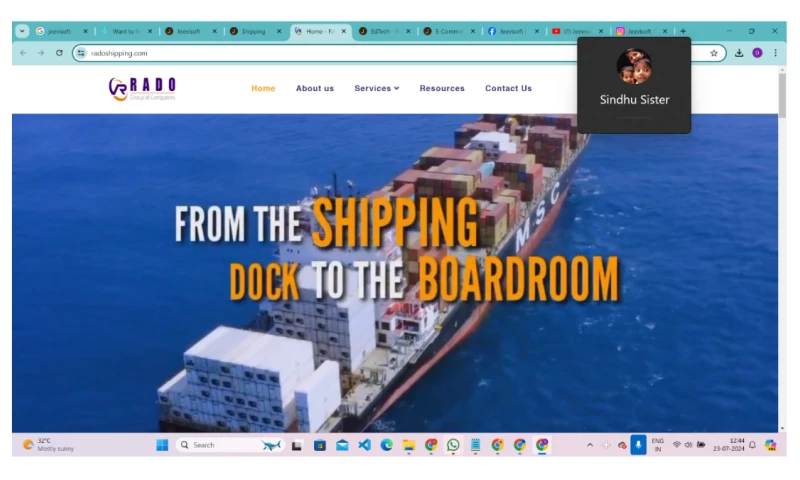
Task: Go back using browser back arrow
Action: 23,53
